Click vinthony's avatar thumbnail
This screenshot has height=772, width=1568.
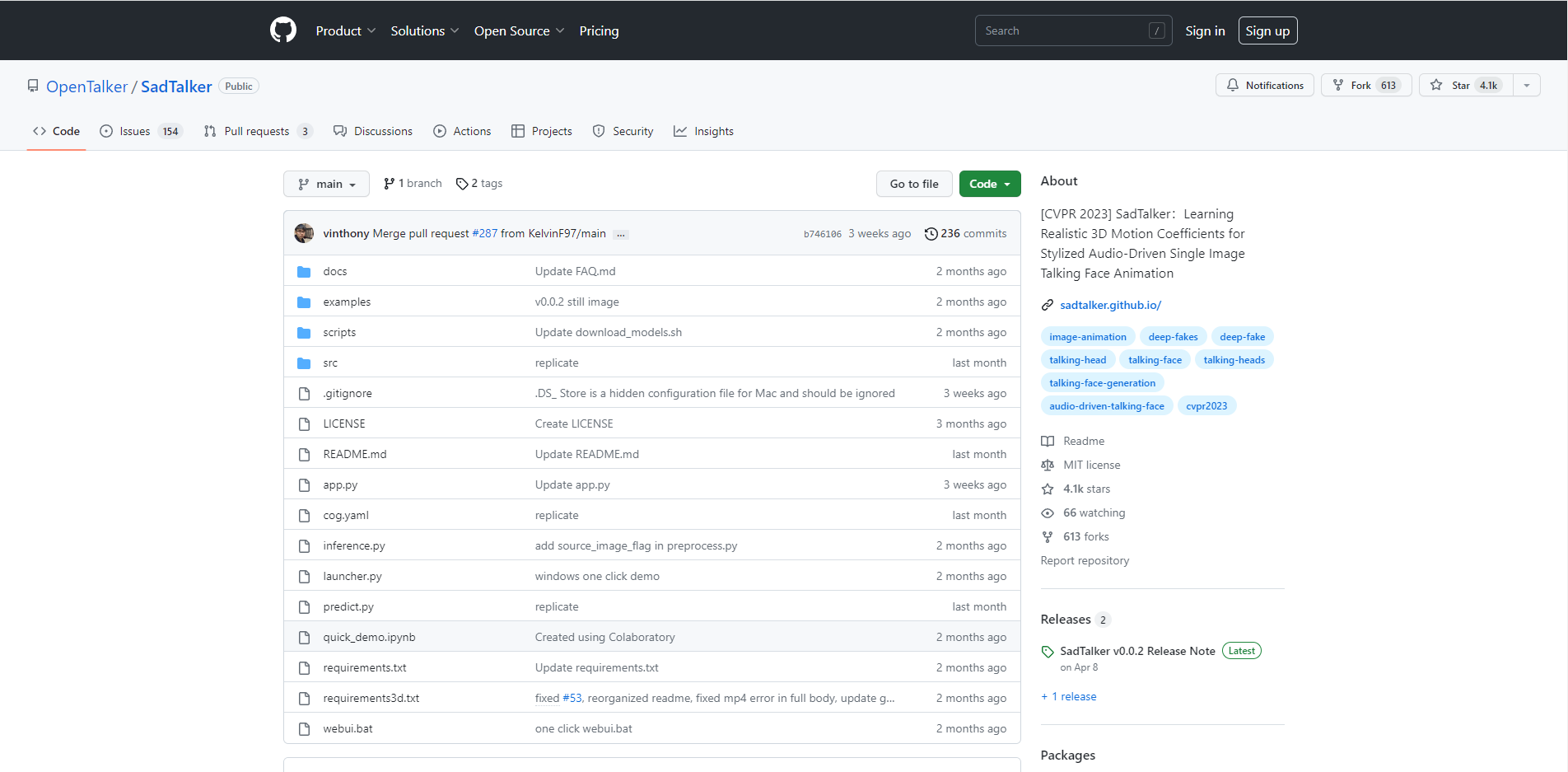click(x=304, y=234)
